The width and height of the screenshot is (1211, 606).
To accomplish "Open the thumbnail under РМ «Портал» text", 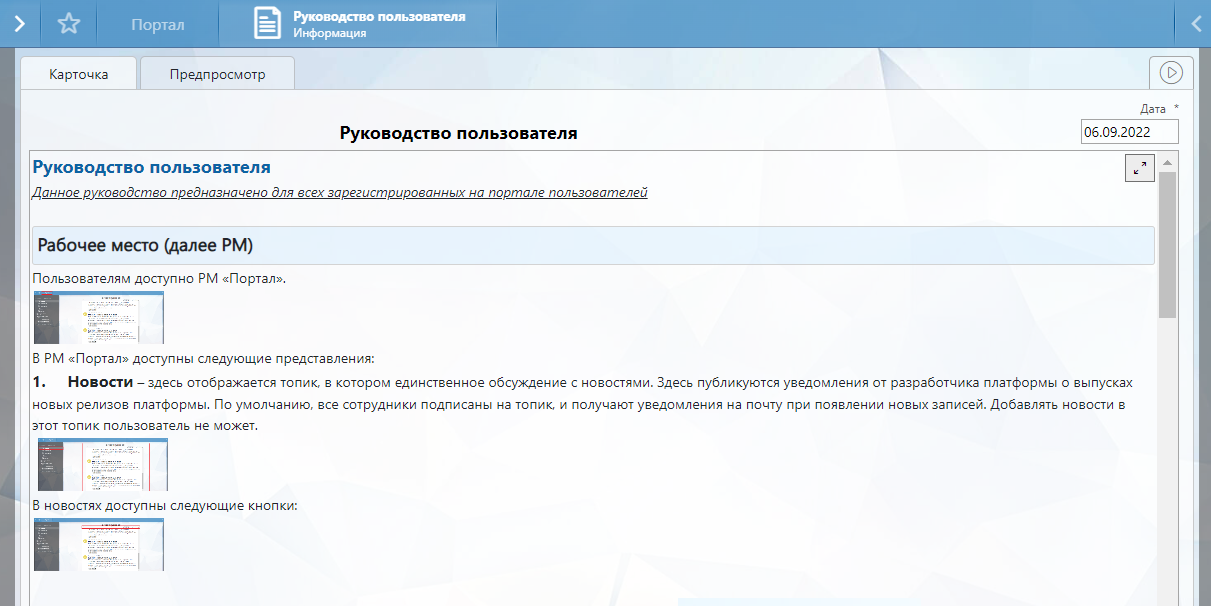I will click(x=99, y=317).
